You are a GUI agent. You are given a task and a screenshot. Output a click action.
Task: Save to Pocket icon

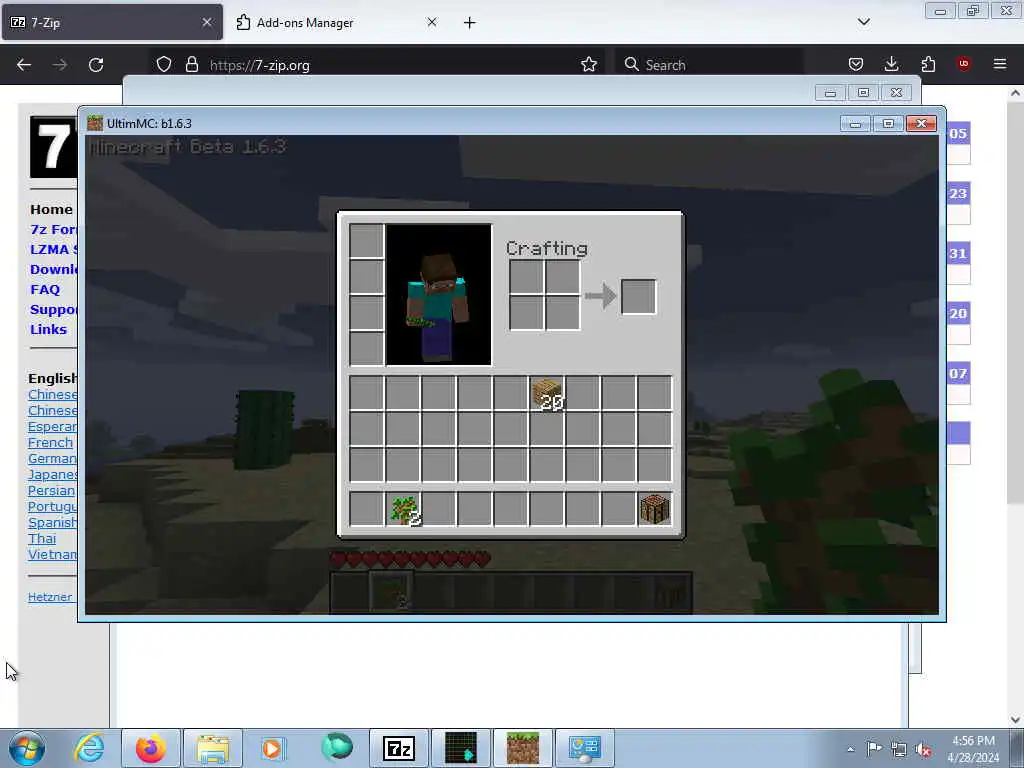coord(856,64)
